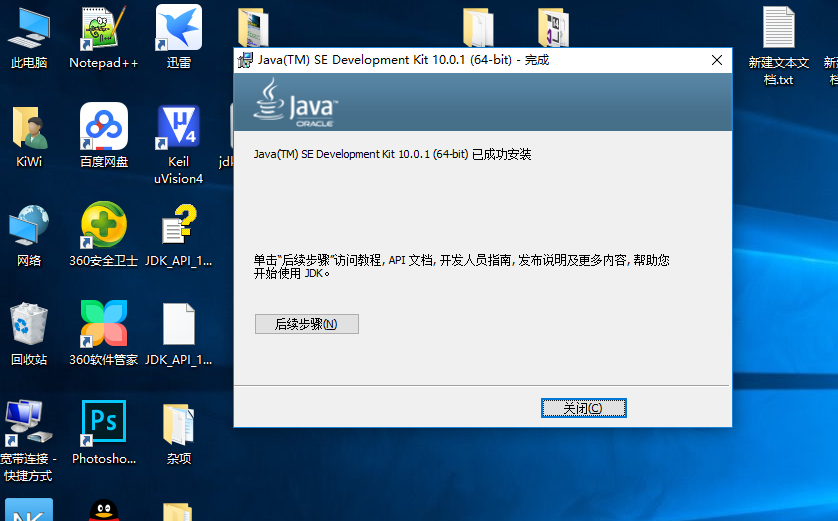Viewport: 838px width, 521px height.
Task: Select the 网络 desktop icon
Action: pos(29,236)
